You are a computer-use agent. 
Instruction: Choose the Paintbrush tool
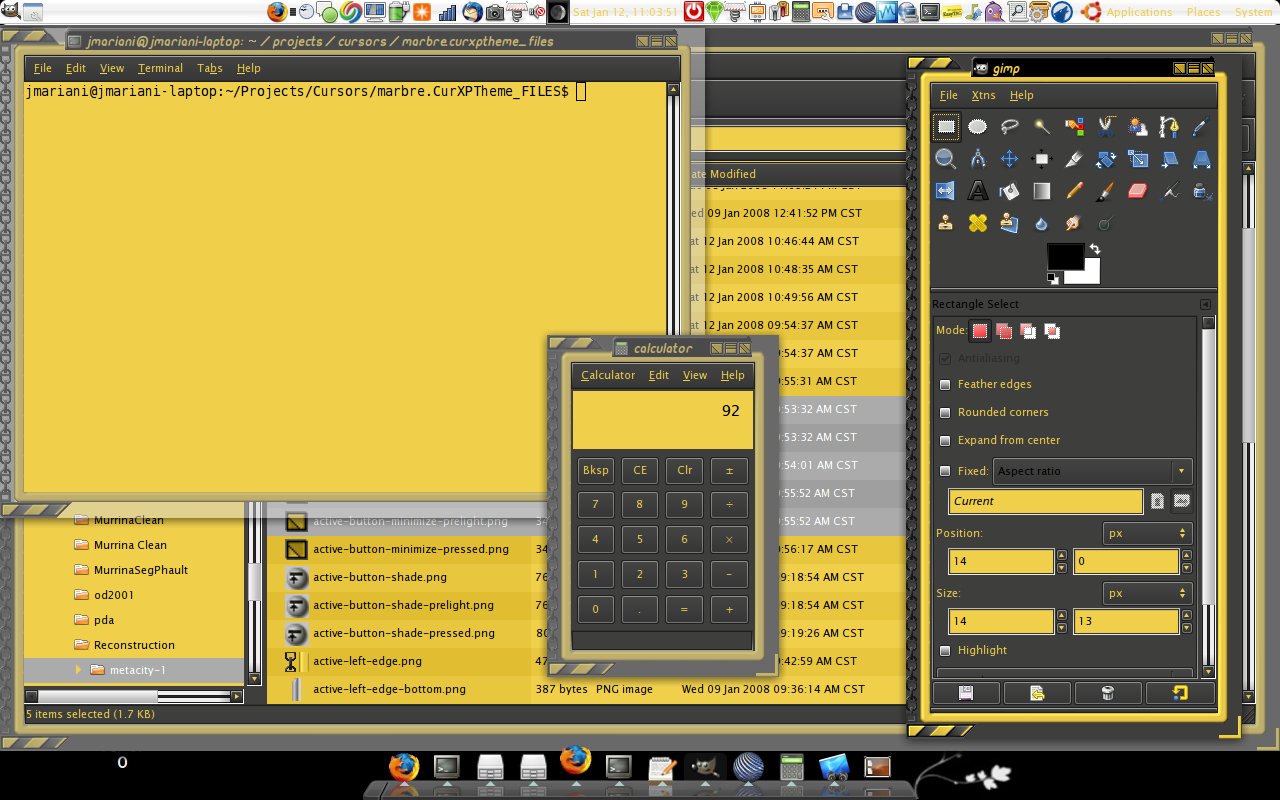1106,190
